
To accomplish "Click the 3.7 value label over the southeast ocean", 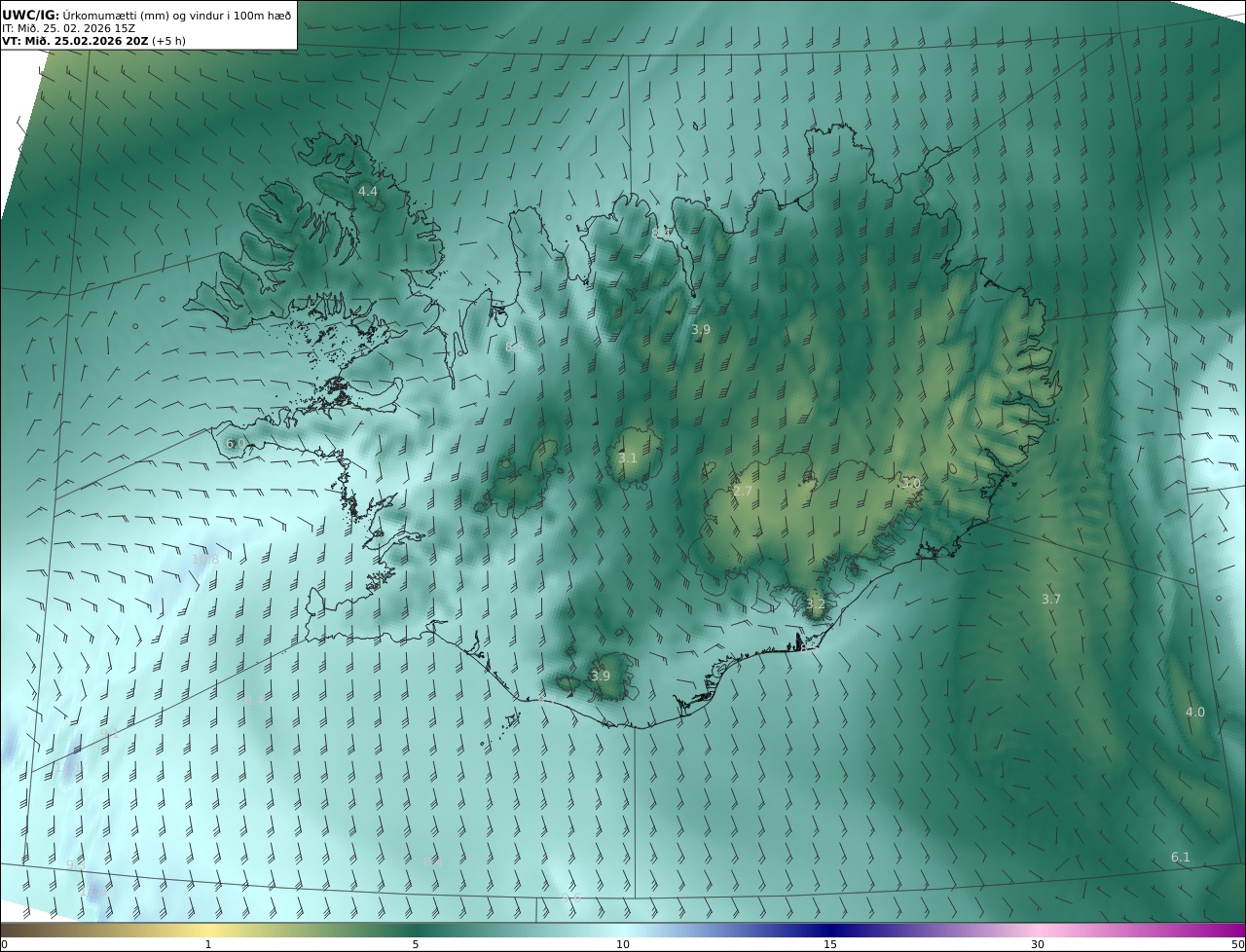I will (1051, 599).
